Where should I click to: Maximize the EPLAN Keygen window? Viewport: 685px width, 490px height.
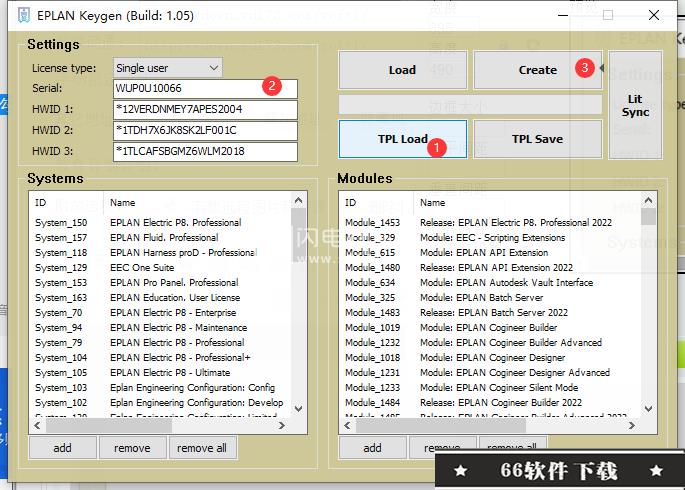click(x=608, y=15)
